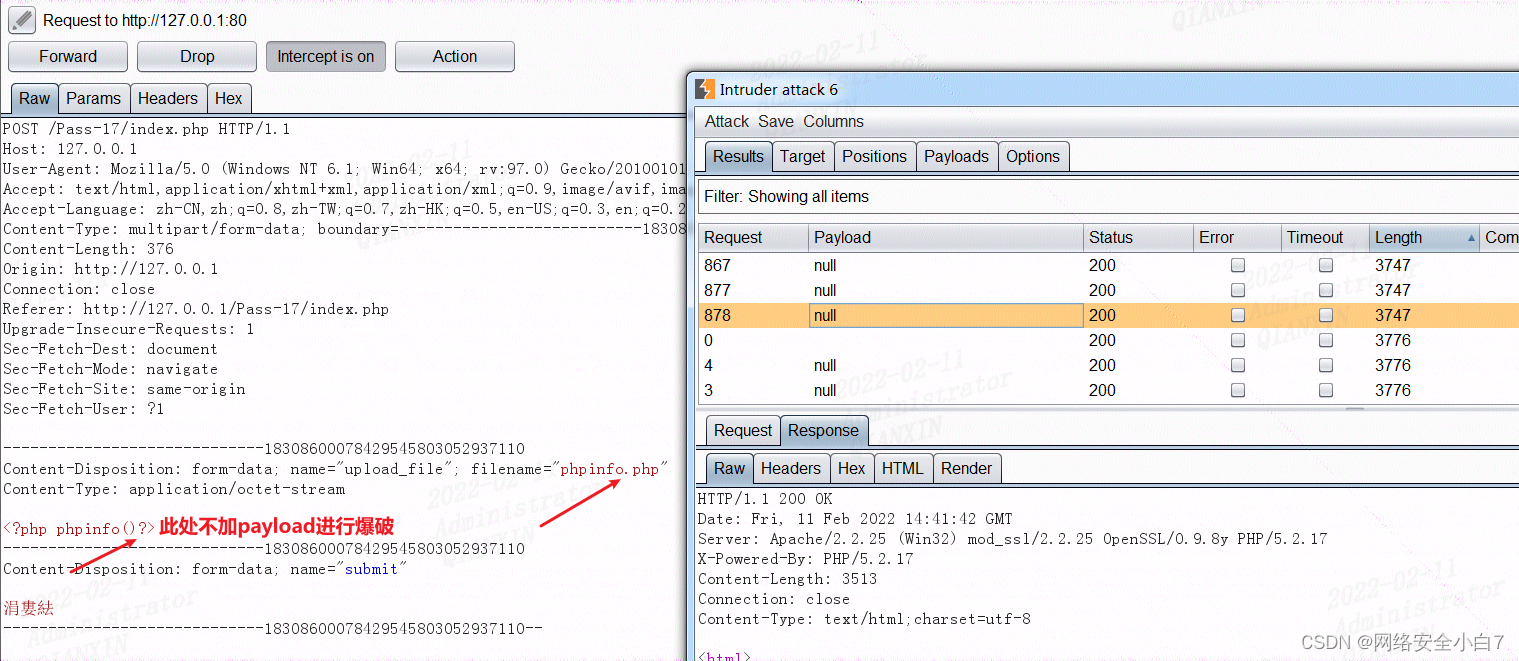Open the Columns menu in the Intruder window
Image resolution: width=1519 pixels, height=661 pixels.
833,121
